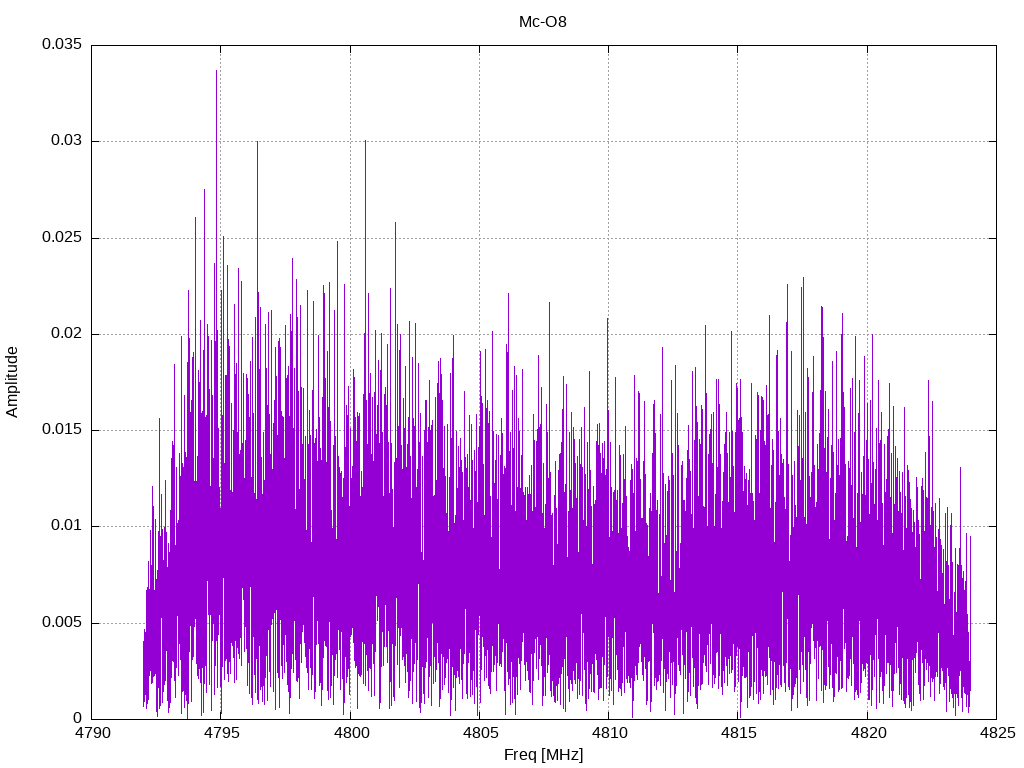Click the 4810 x-axis tick label
Image resolution: width=1024 pixels, height=768 pixels.
[609, 733]
